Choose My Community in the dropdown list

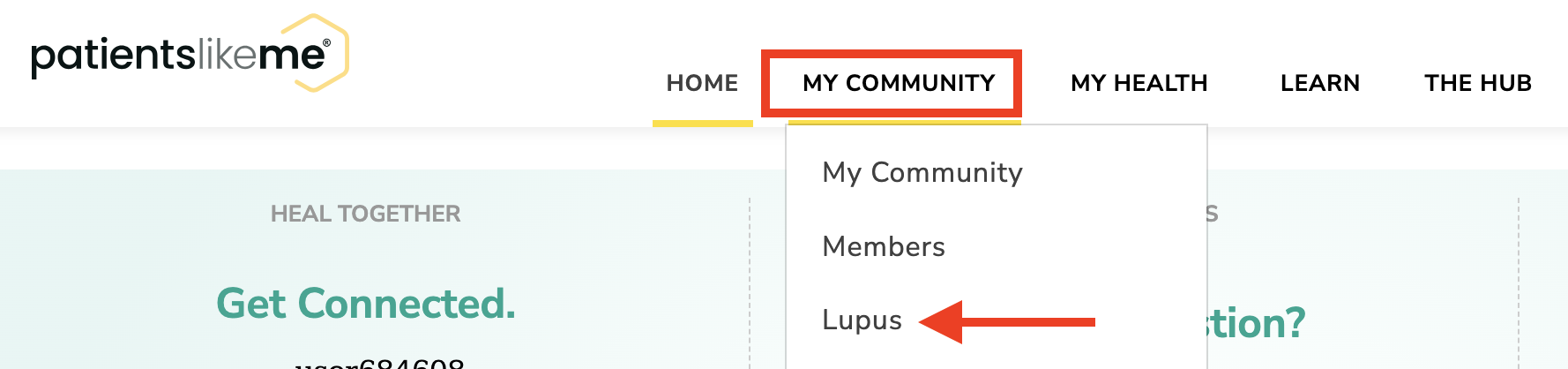[x=922, y=172]
